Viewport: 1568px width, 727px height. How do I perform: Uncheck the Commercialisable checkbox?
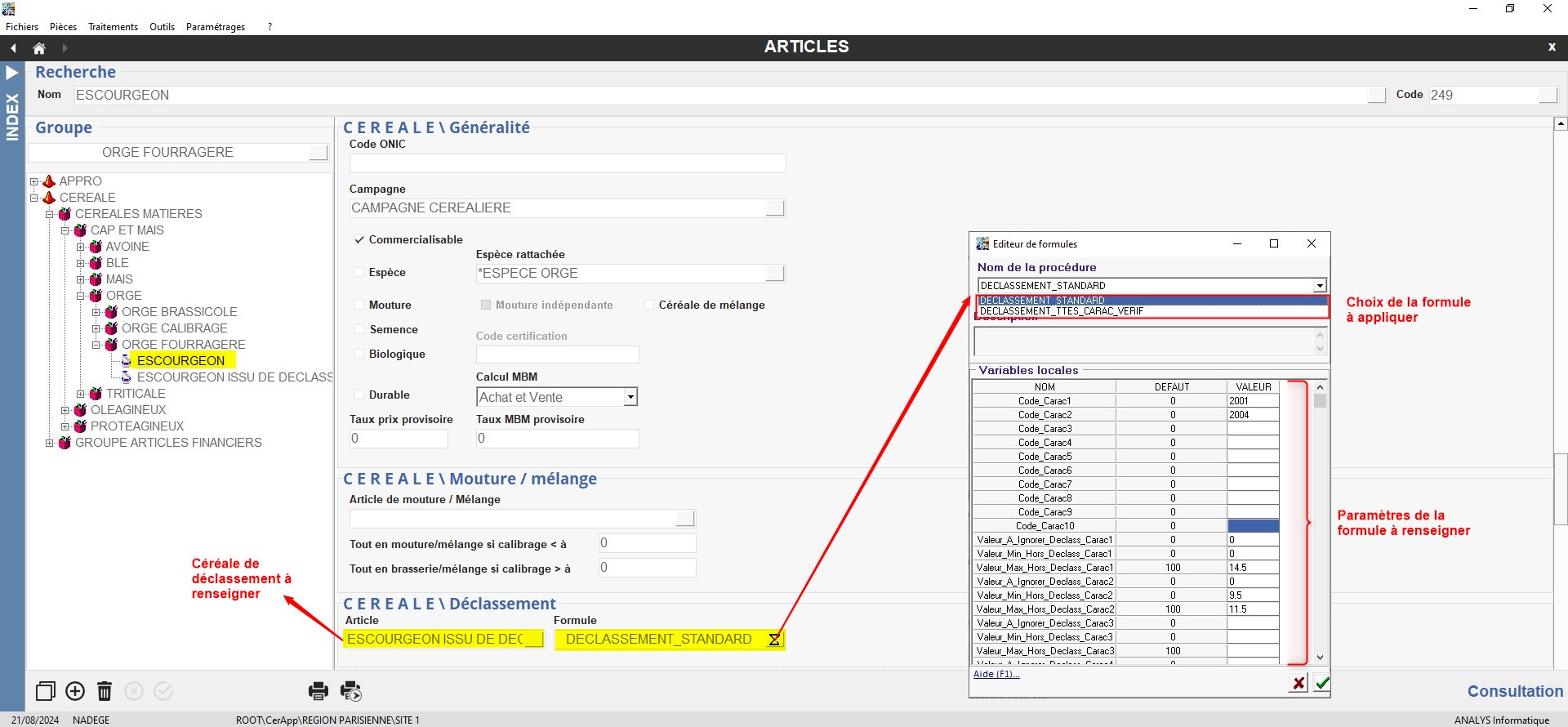click(359, 239)
